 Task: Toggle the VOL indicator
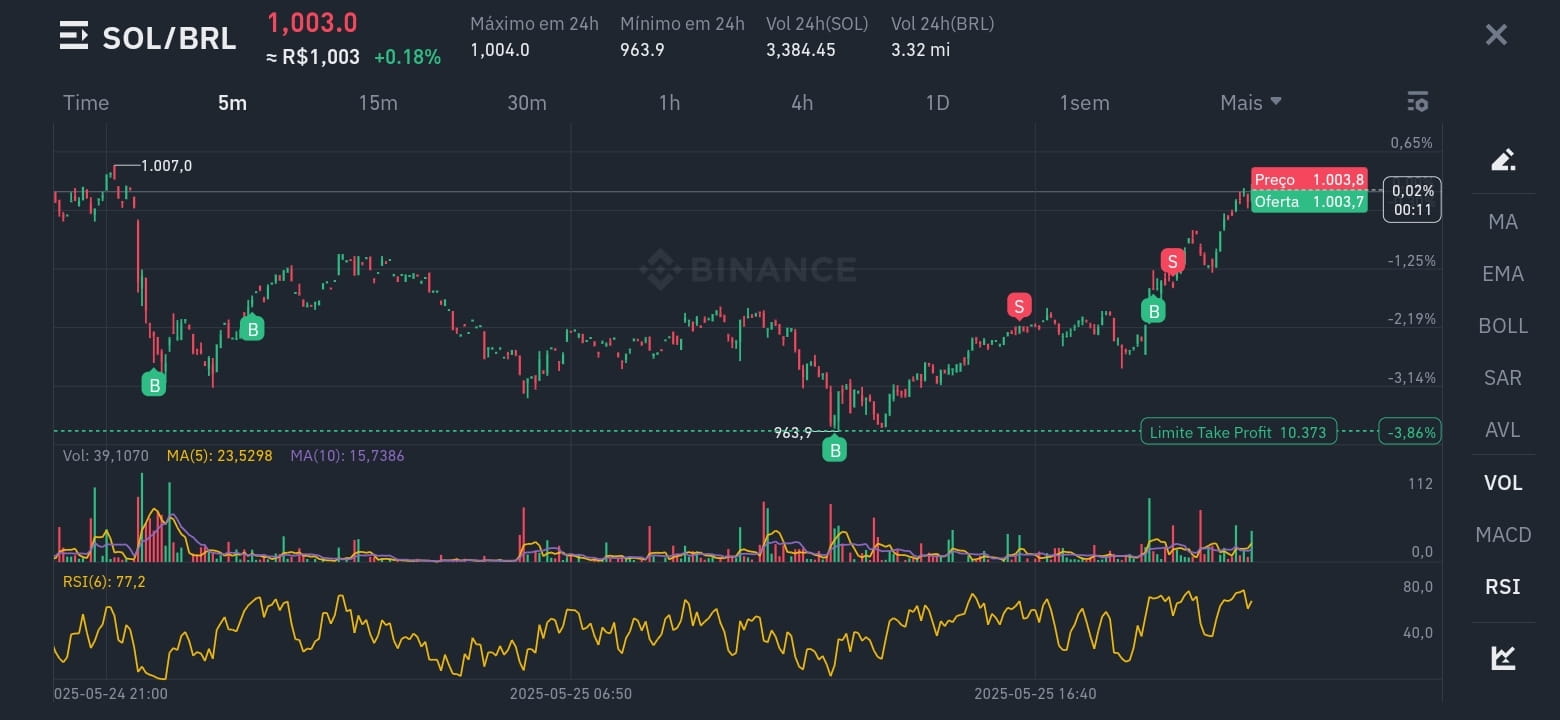point(1503,483)
